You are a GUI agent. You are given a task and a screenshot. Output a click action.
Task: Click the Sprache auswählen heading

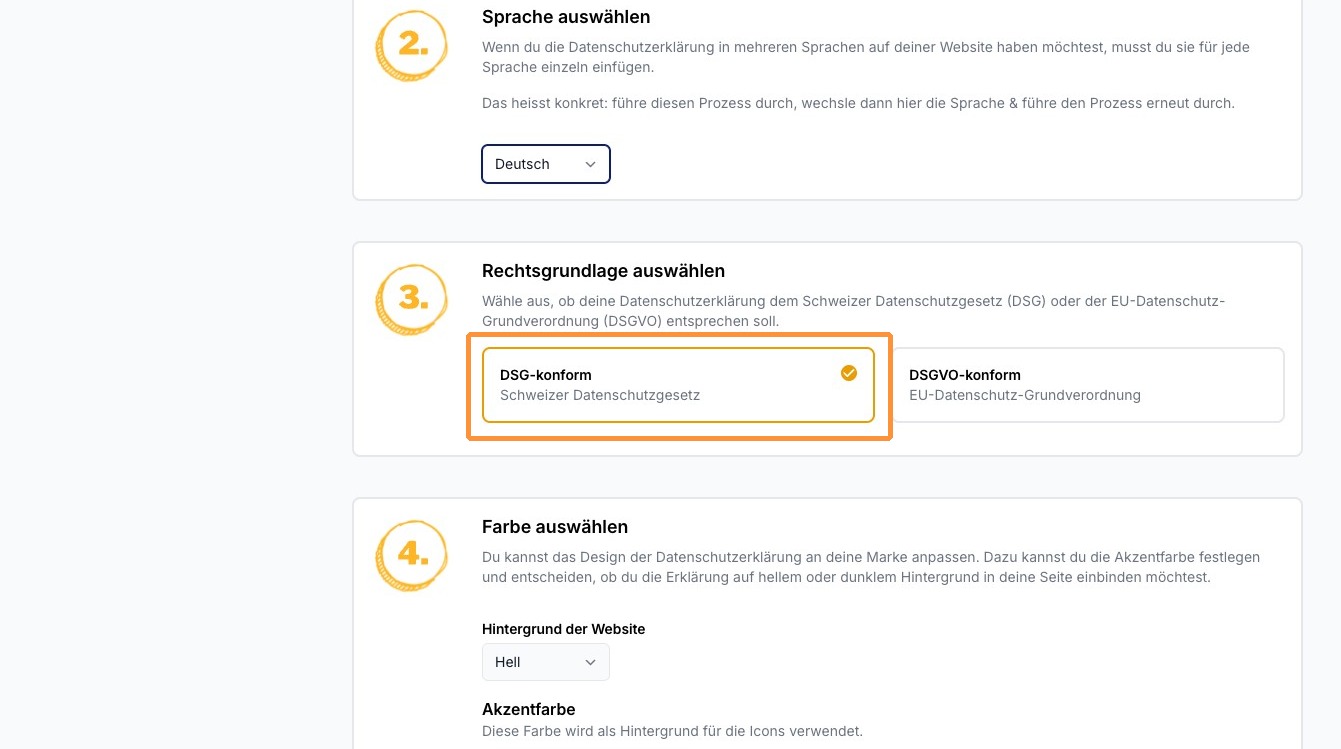[566, 17]
